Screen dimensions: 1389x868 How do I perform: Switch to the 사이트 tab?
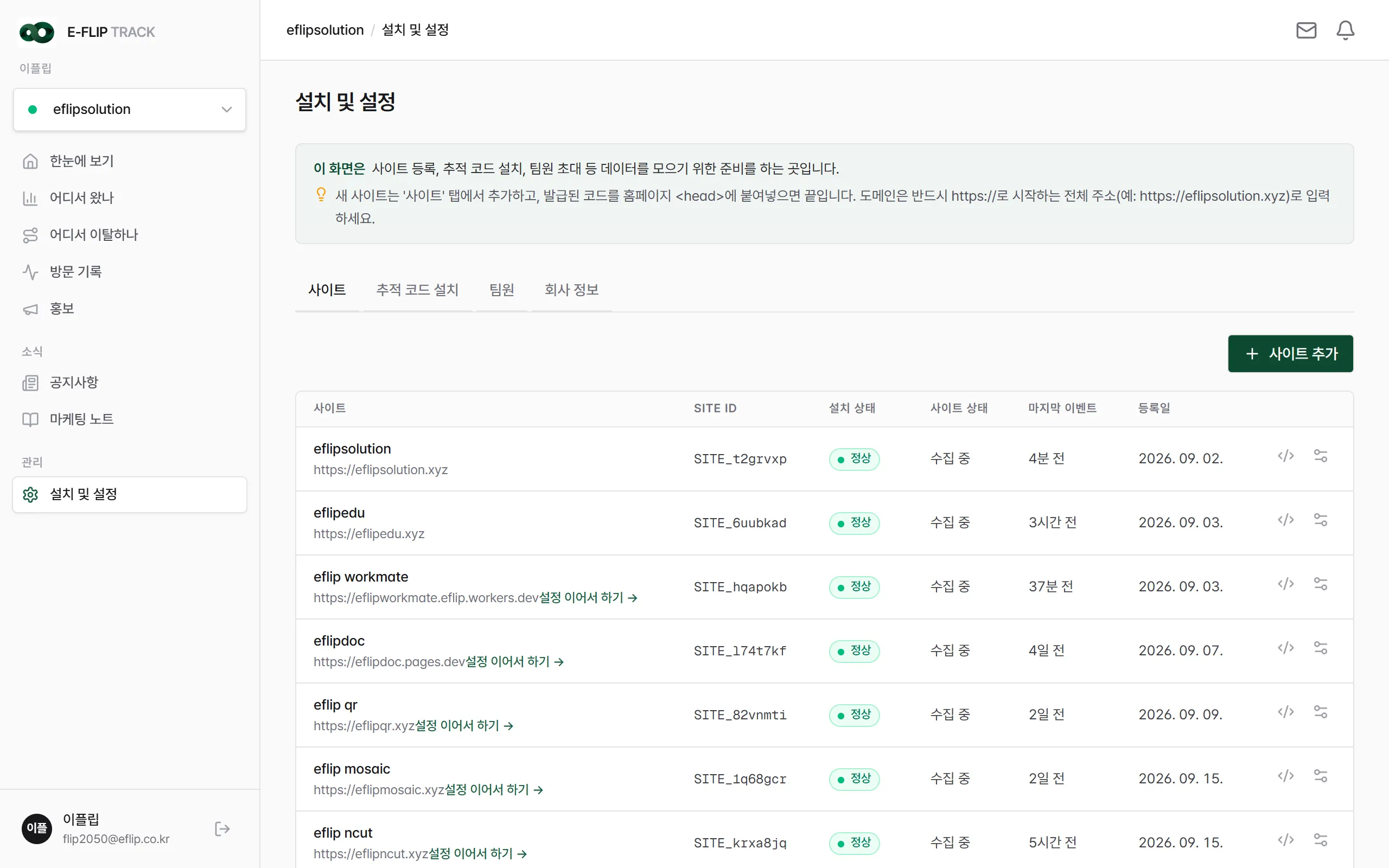(327, 290)
